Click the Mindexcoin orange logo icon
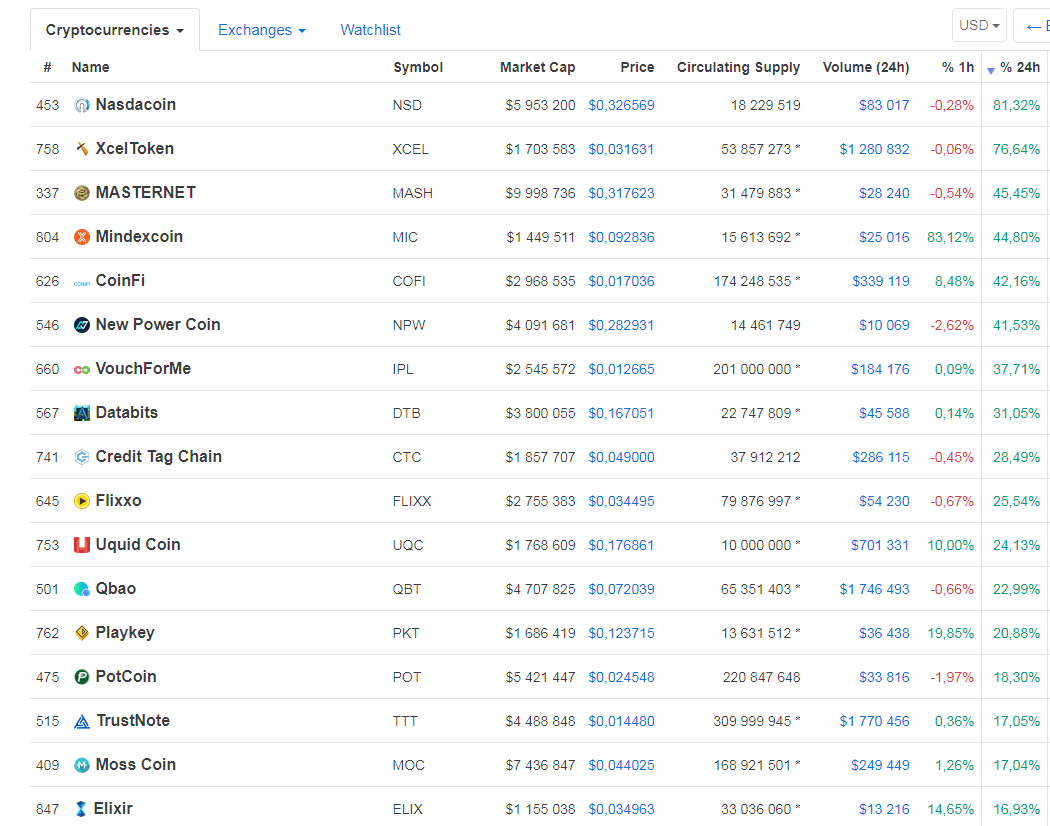This screenshot has height=826, width=1050. click(x=82, y=237)
